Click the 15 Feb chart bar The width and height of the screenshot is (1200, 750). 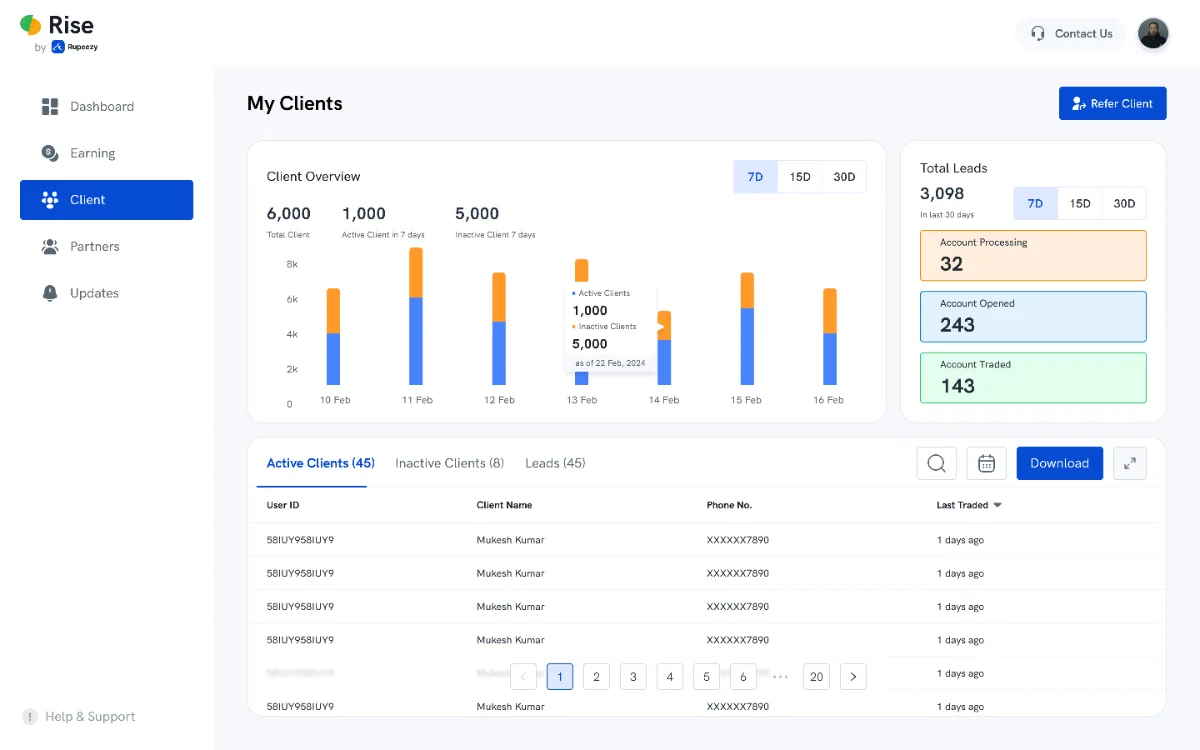[x=747, y=328]
